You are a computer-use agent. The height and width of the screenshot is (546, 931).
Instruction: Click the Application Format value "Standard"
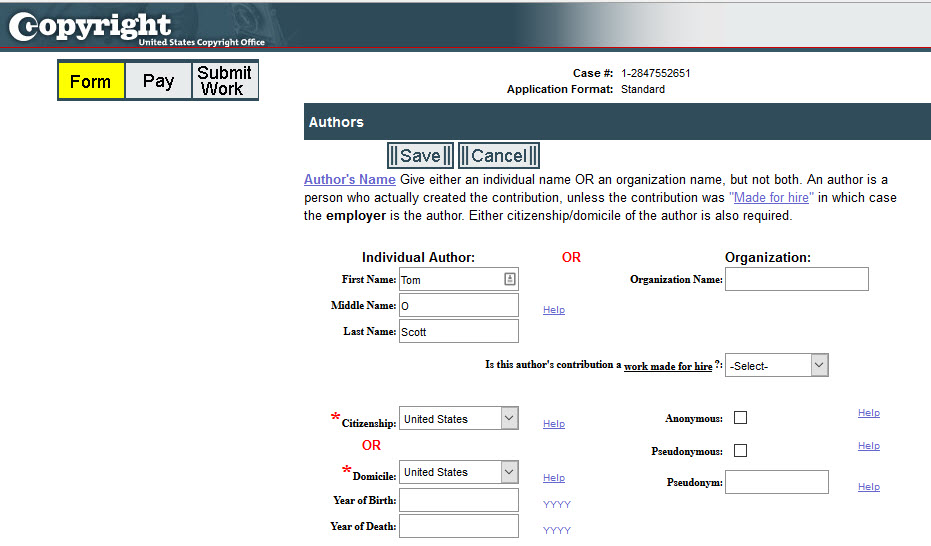click(643, 89)
